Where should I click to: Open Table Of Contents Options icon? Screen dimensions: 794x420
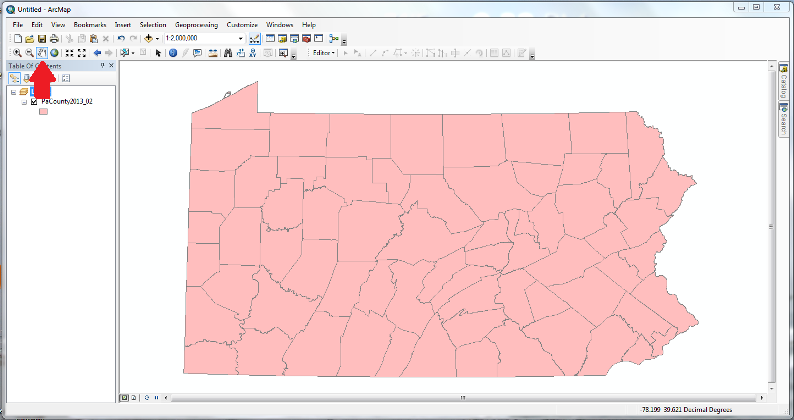click(66, 78)
